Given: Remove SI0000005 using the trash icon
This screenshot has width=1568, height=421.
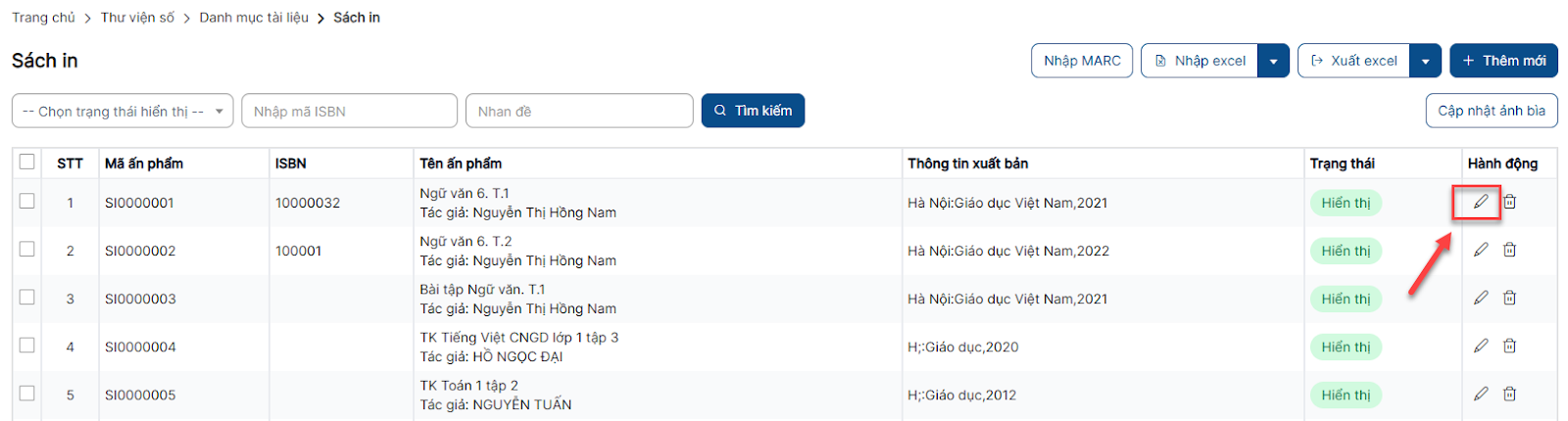Looking at the screenshot, I should pos(1510,394).
